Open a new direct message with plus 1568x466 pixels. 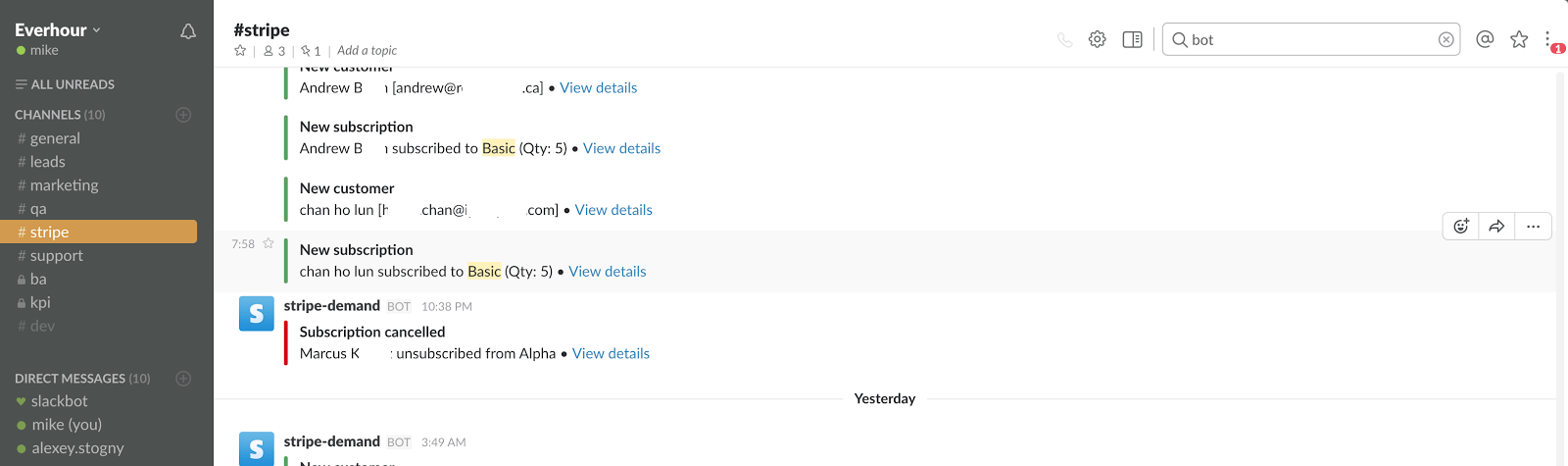183,379
